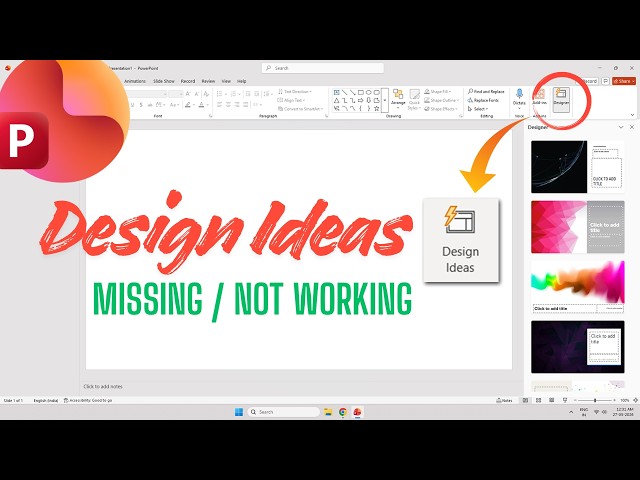Click the PowerPoint title bar Search box
The height and width of the screenshot is (480, 640).
pyautogui.click(x=322, y=68)
